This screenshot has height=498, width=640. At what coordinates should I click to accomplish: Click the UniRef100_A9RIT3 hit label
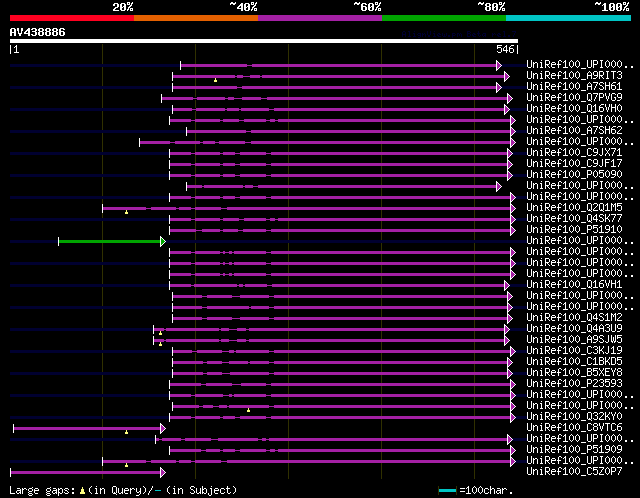[x=574, y=76]
